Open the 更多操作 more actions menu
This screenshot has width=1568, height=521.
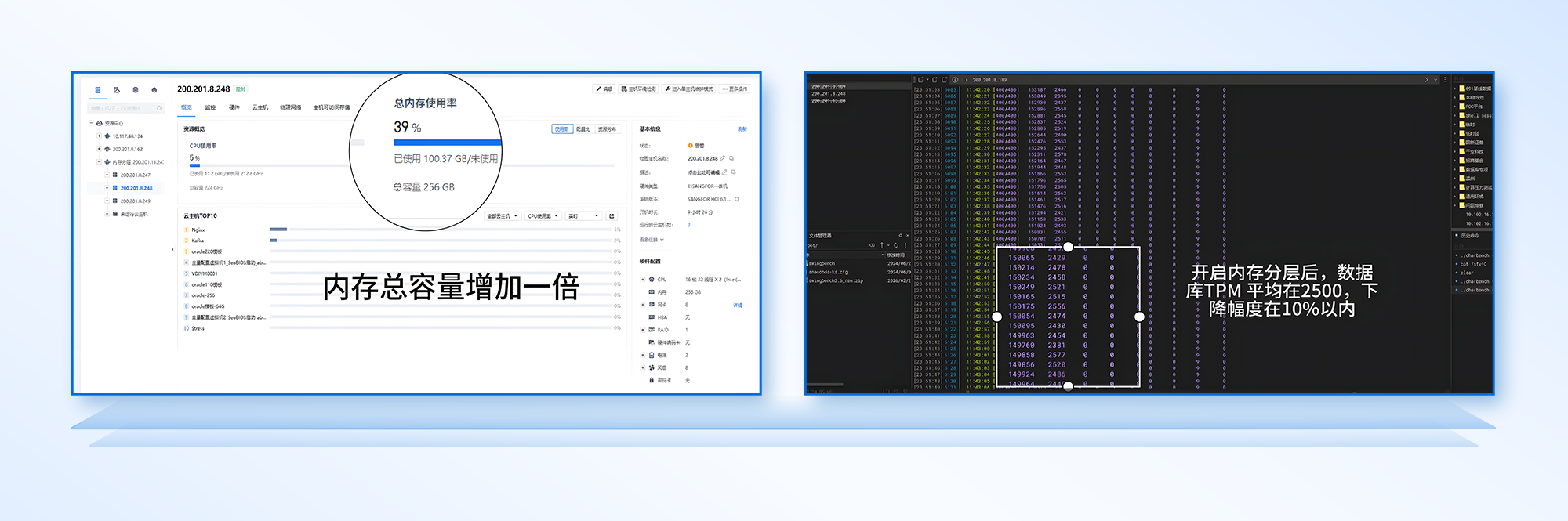735,89
